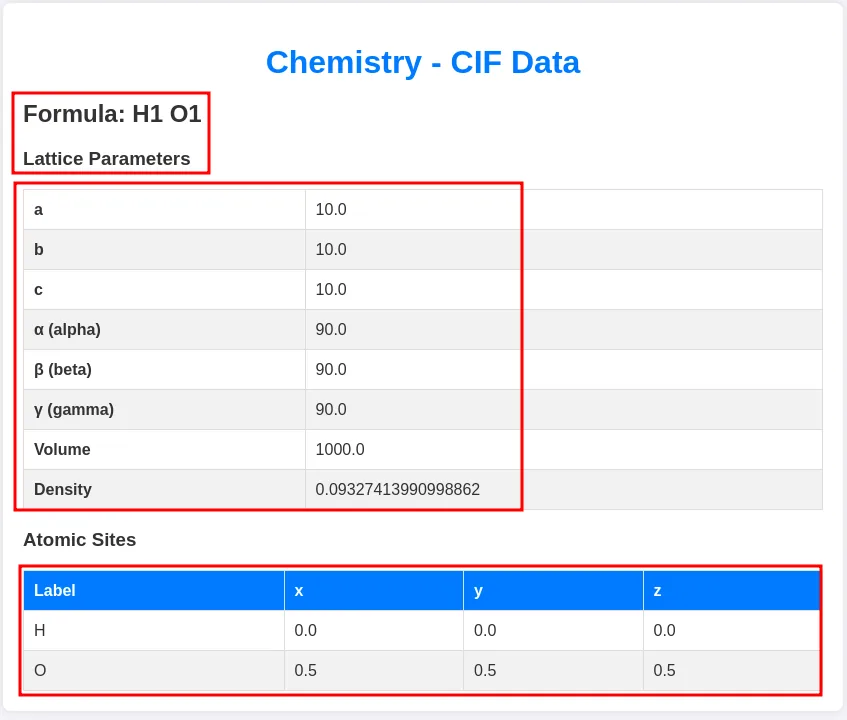Click the 'Label' column header
Screen dimensions: 847x720
(x=154, y=590)
